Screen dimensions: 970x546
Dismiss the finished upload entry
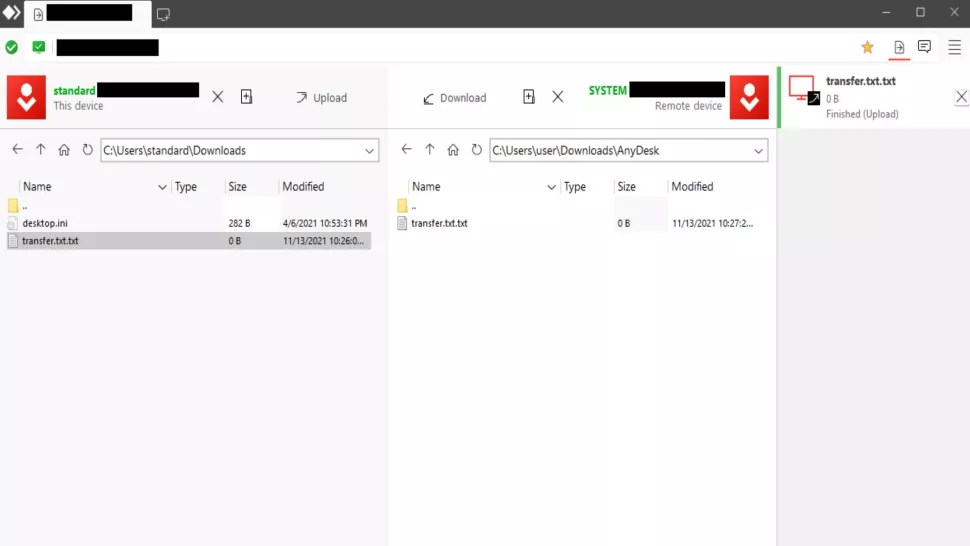pyautogui.click(x=961, y=97)
